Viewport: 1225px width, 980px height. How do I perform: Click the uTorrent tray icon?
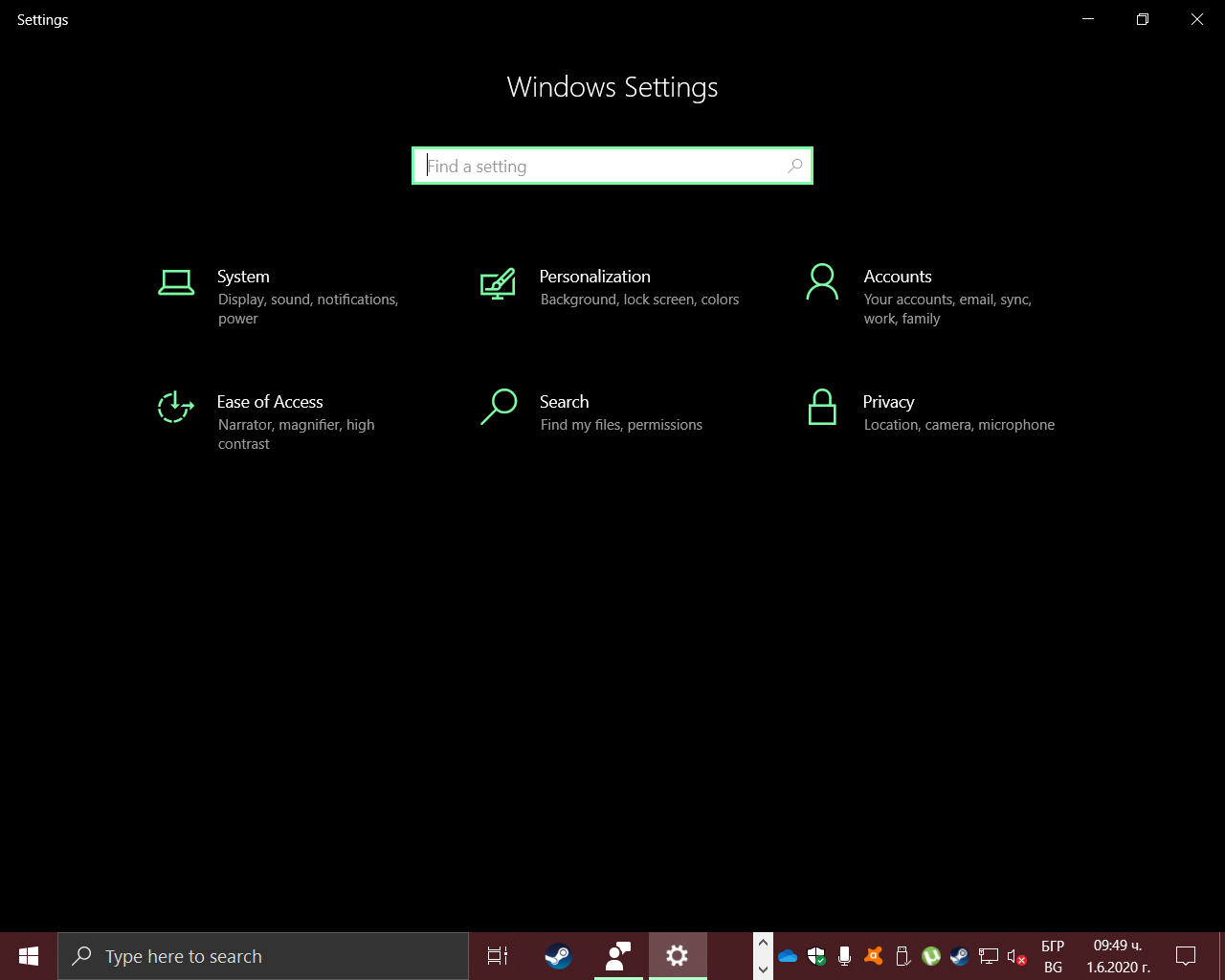930,956
